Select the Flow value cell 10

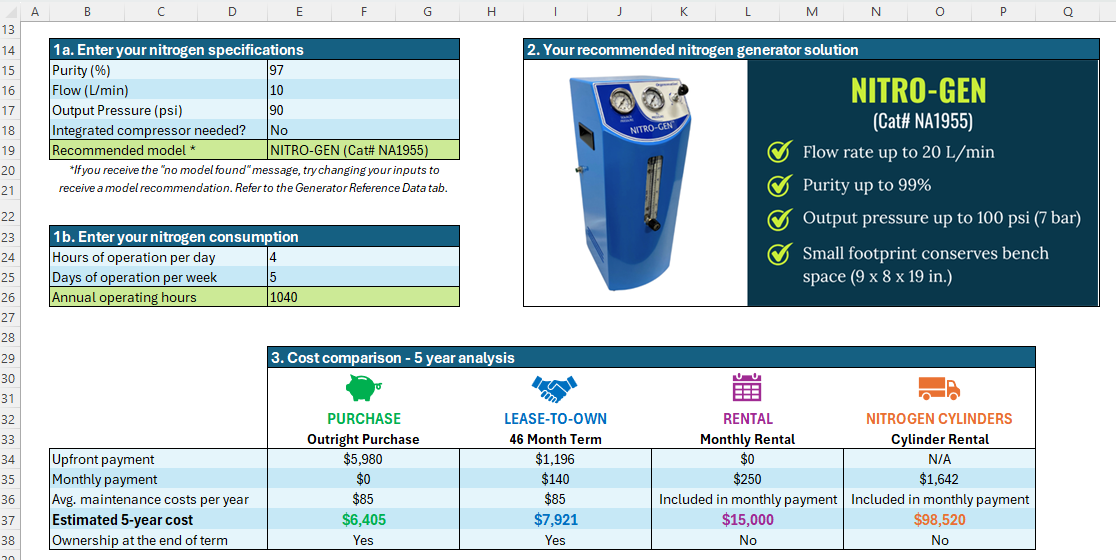(x=363, y=90)
